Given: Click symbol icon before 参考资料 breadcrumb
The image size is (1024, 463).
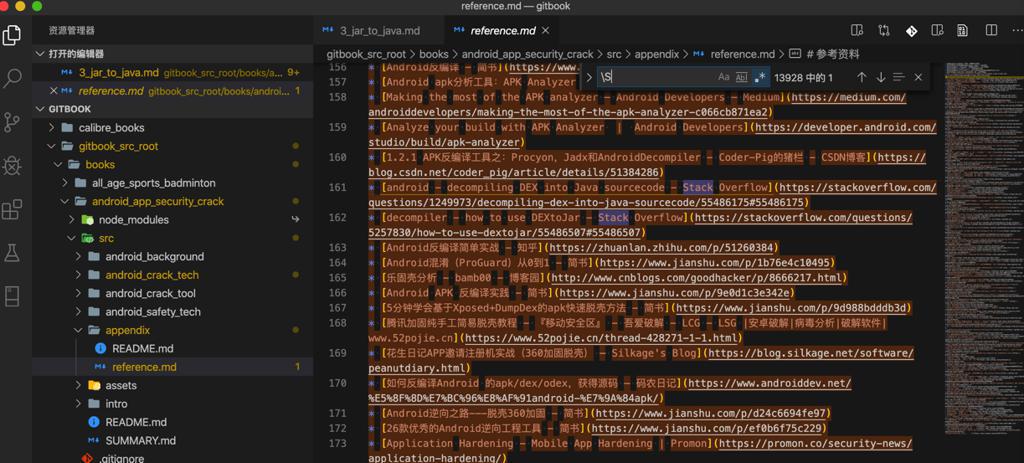Looking at the screenshot, I should [795, 54].
